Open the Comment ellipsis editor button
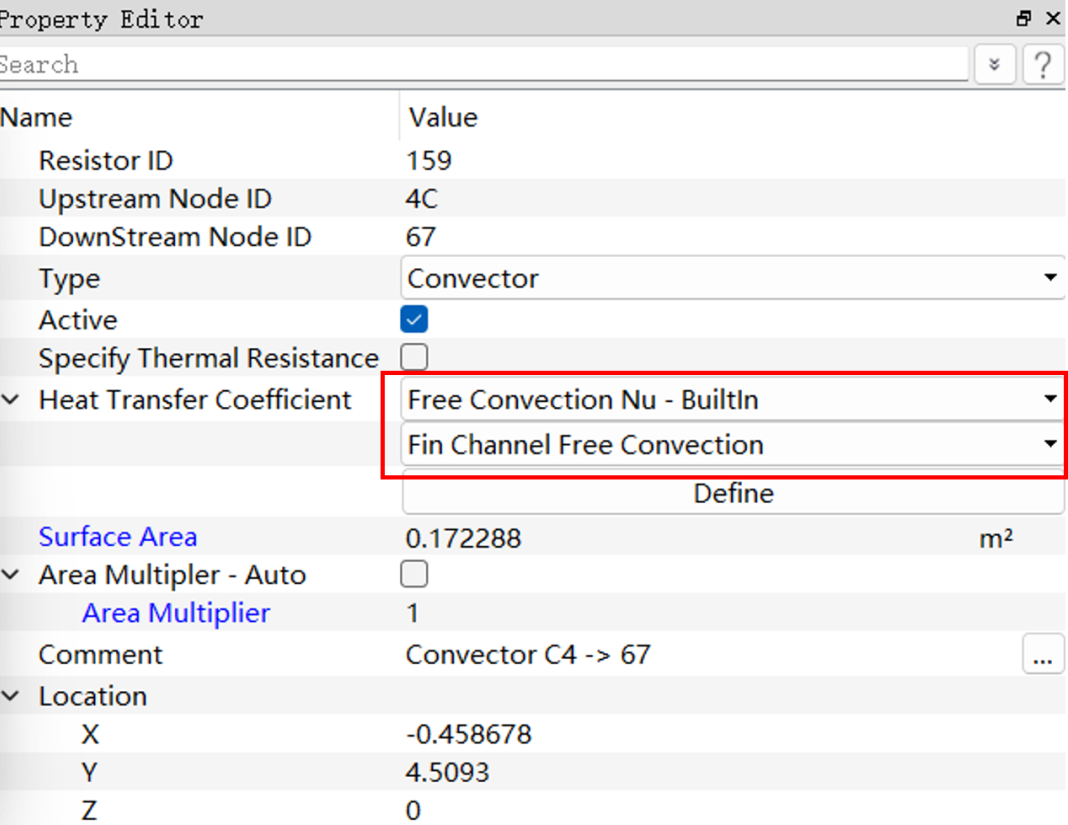The width and height of the screenshot is (1068, 825). (1043, 655)
